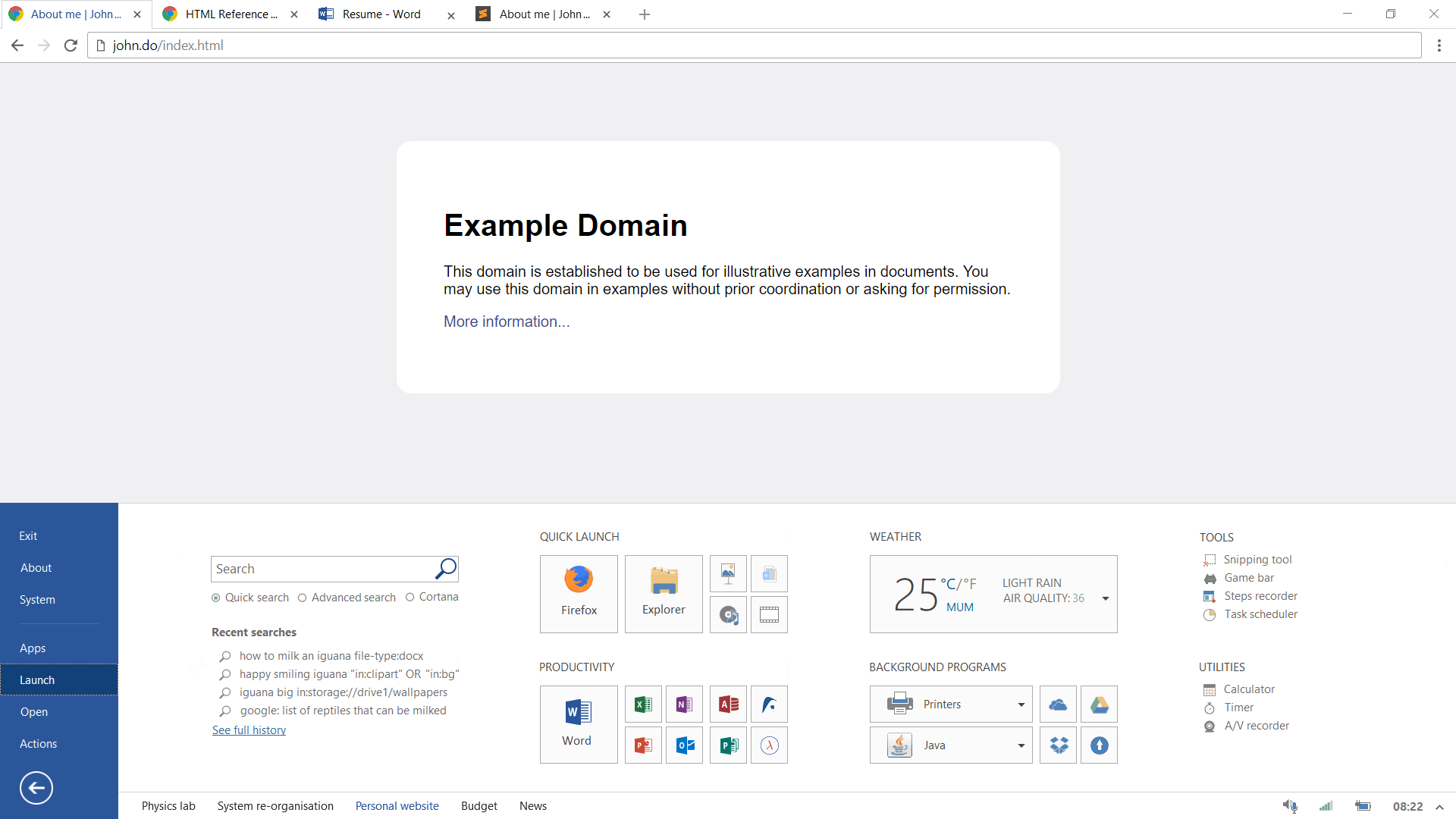This screenshot has width=1456, height=819.
Task: Click inside the Search input field
Action: (x=322, y=569)
